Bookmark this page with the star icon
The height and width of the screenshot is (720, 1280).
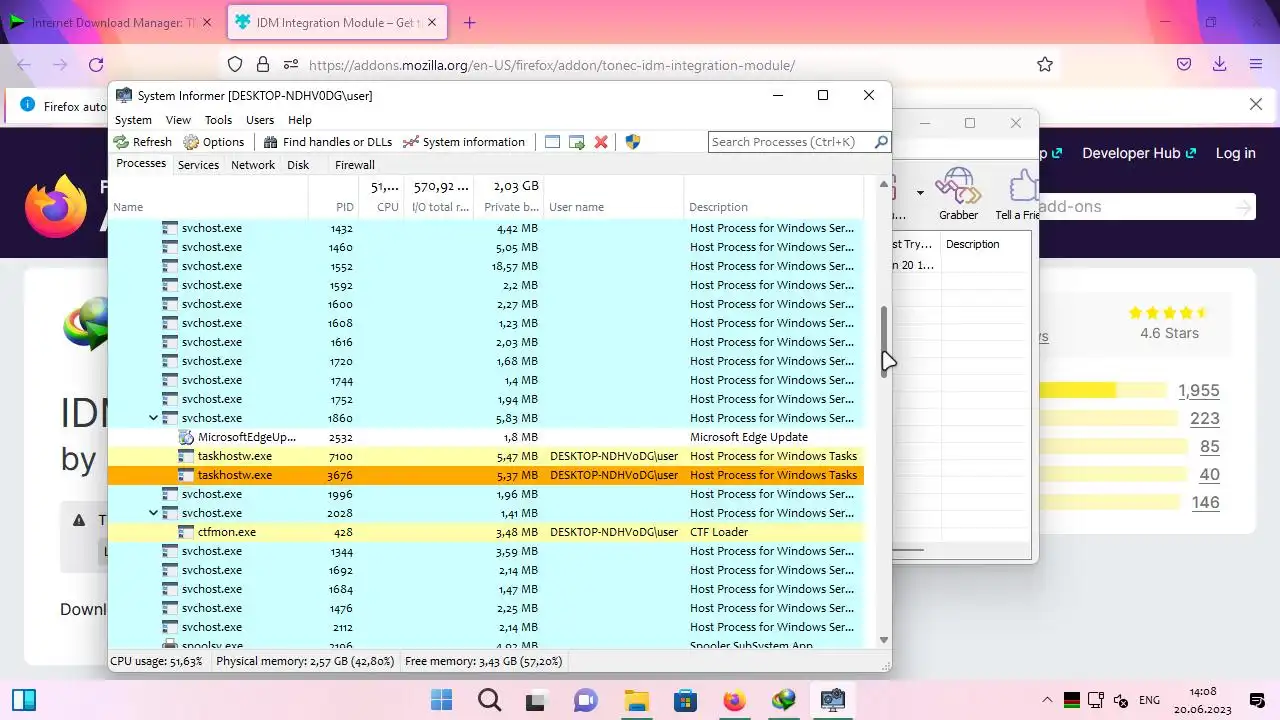click(1045, 65)
